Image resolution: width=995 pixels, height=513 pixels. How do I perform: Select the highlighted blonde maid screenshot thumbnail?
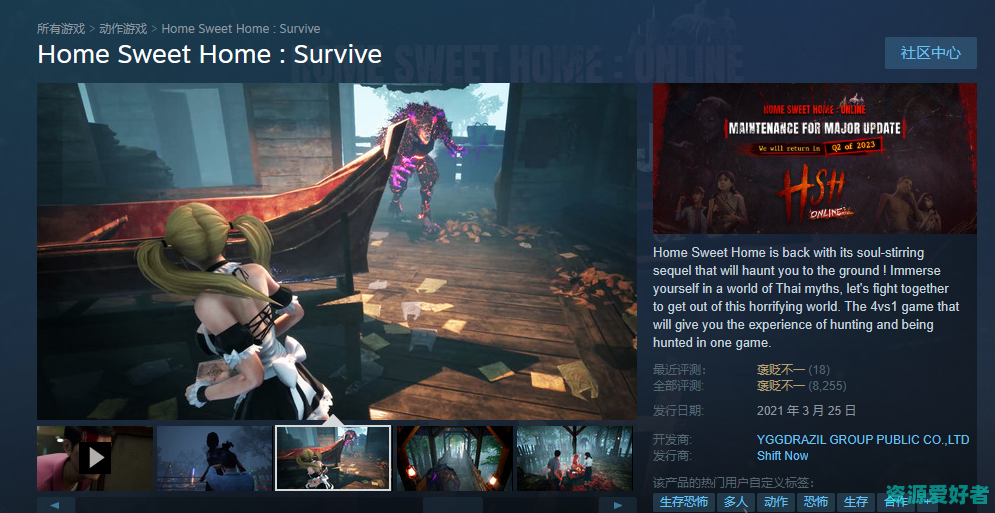click(333, 458)
